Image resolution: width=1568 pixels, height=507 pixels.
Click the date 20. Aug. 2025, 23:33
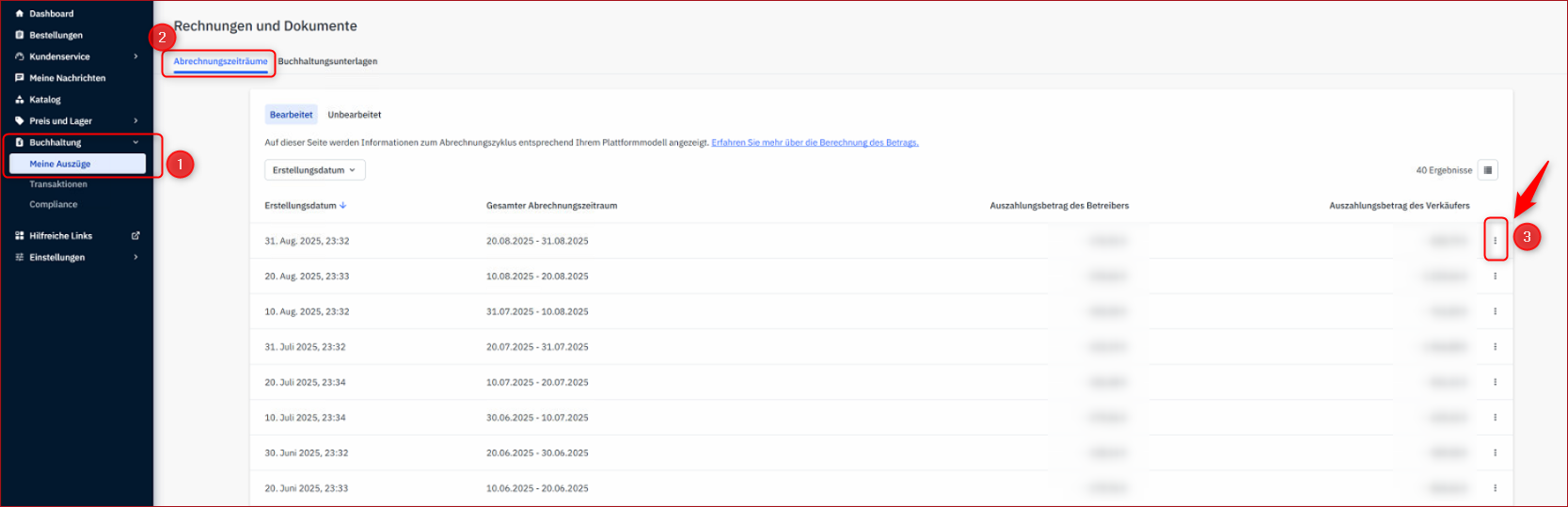coord(307,277)
